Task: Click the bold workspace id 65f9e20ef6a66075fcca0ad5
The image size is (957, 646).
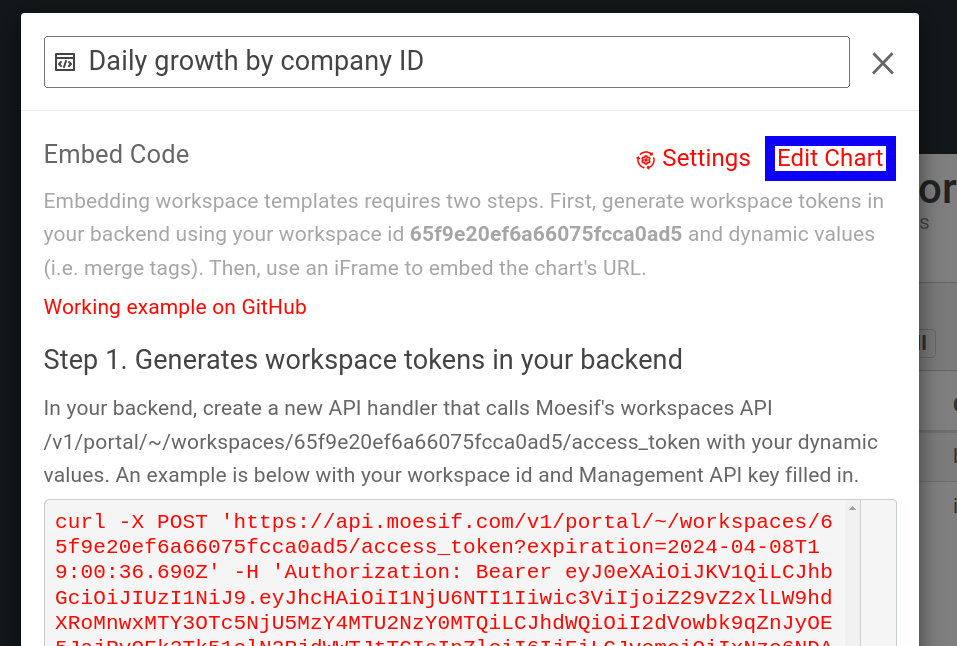Action: pos(545,235)
